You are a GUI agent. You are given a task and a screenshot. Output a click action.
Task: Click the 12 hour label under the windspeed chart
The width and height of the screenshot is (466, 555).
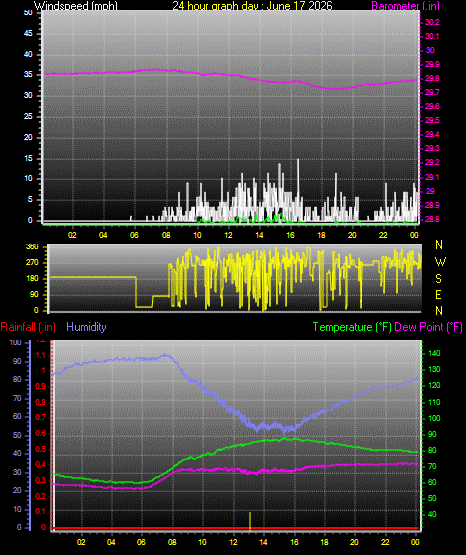[228, 235]
